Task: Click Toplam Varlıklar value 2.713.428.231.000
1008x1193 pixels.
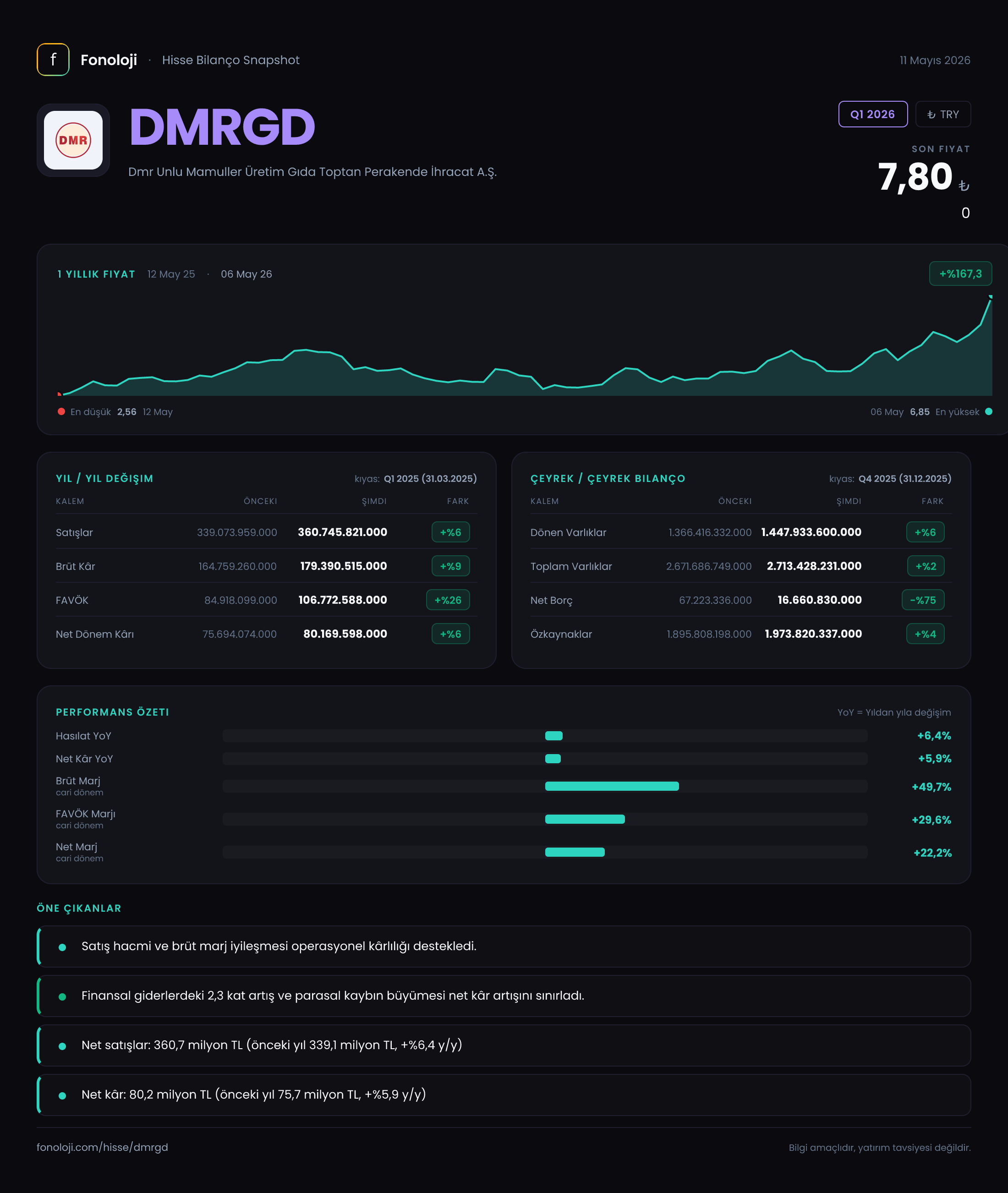Action: tap(814, 566)
